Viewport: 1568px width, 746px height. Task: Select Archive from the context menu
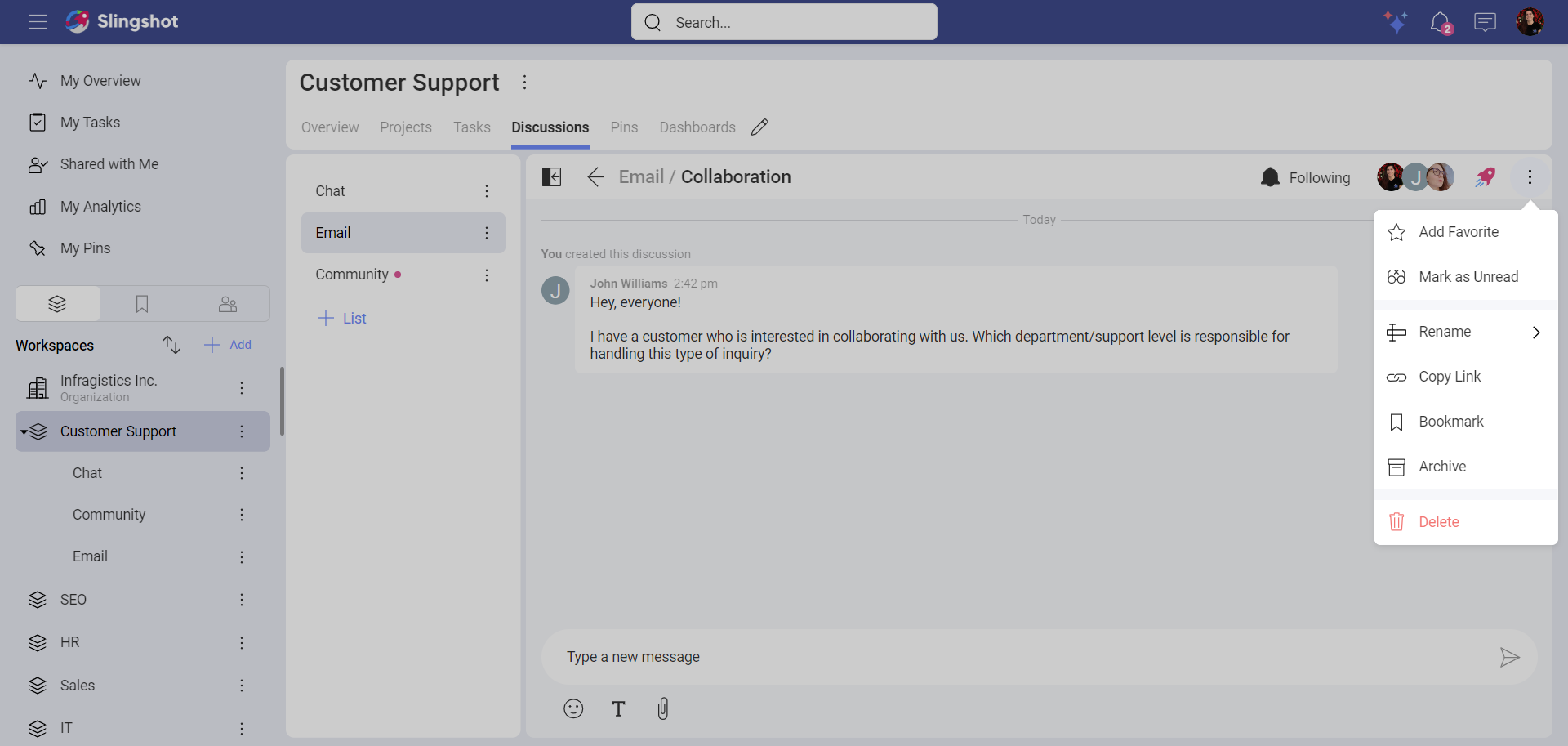1441,467
